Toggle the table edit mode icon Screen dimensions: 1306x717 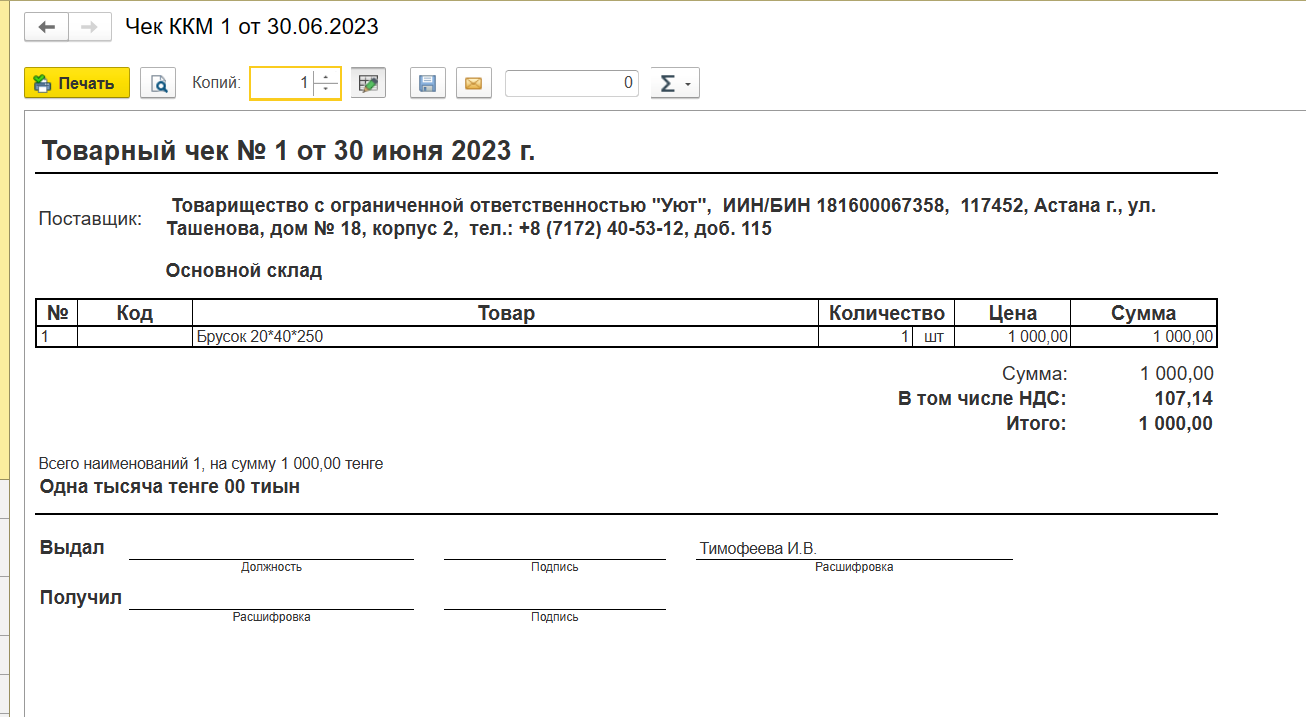(369, 84)
